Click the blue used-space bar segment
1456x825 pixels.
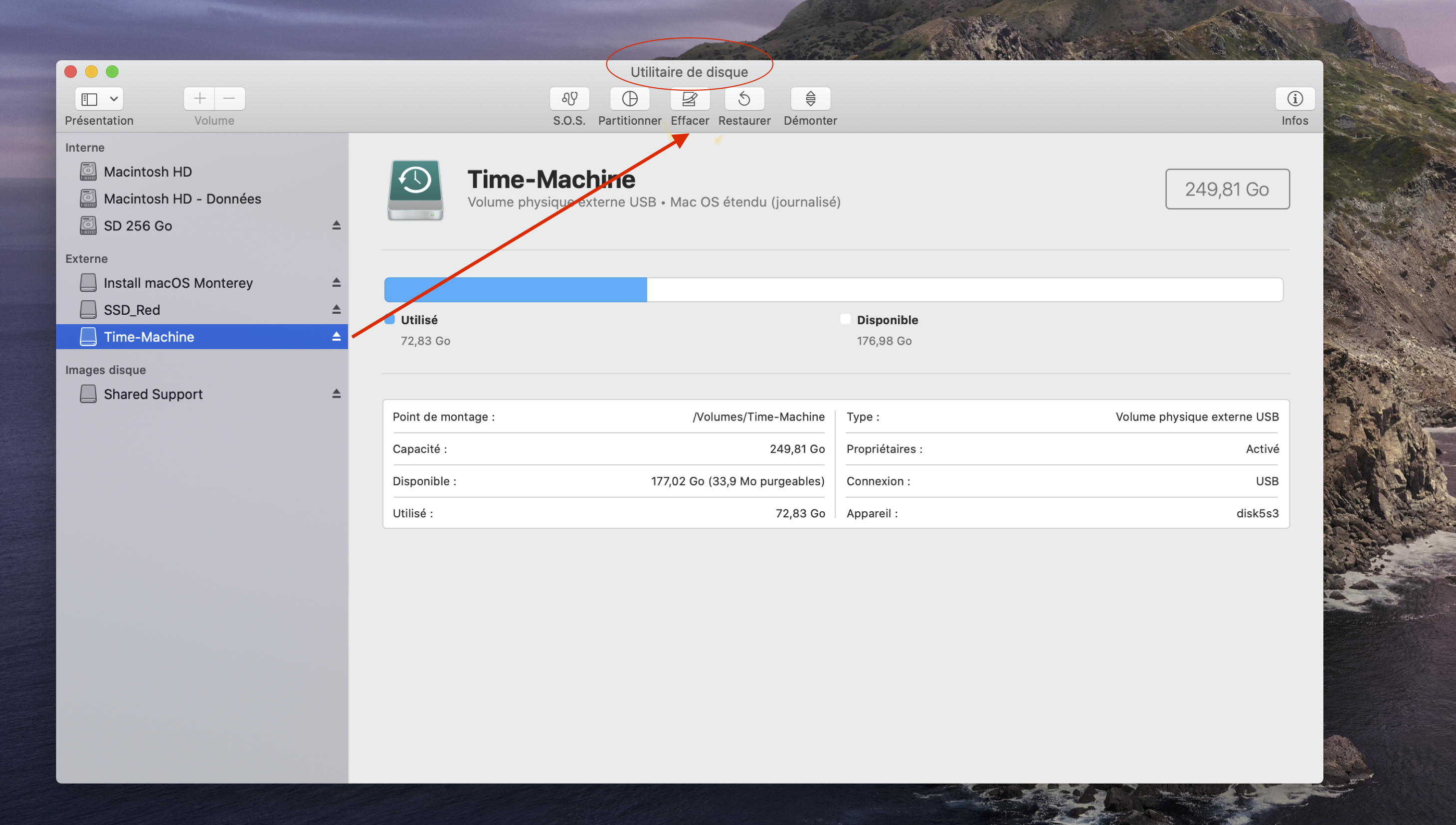(516, 289)
